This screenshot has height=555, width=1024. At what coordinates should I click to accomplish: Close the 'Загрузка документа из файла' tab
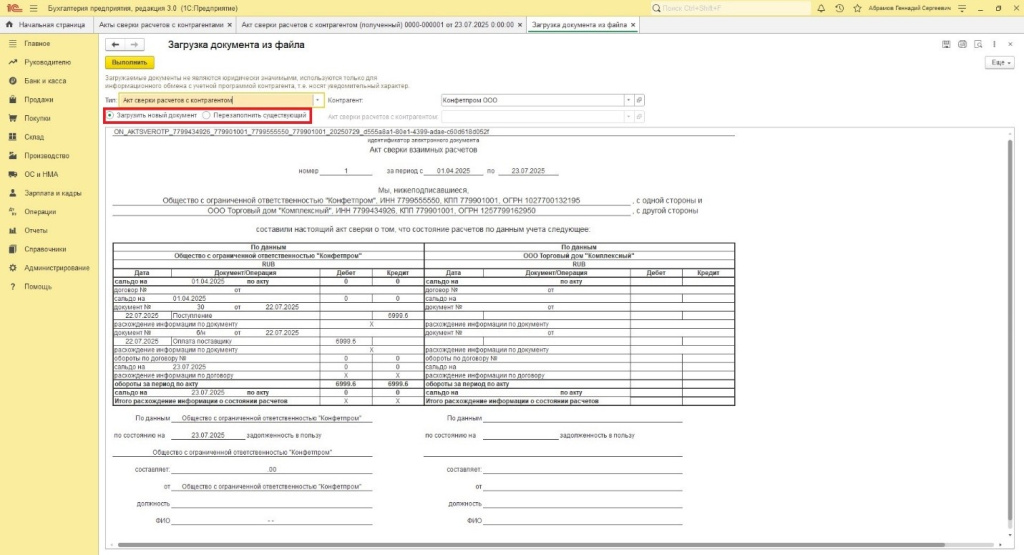[632, 24]
